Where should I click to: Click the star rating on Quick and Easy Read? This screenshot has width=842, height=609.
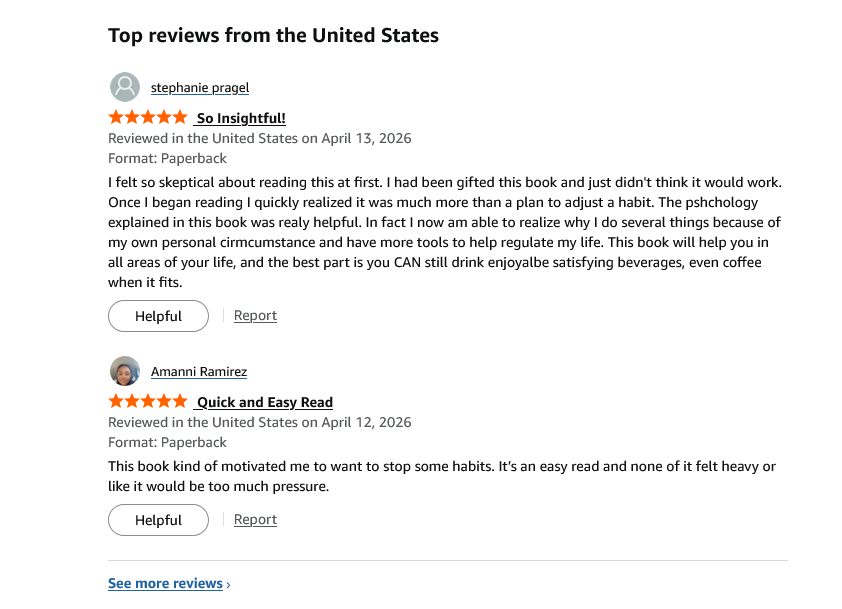click(x=147, y=401)
